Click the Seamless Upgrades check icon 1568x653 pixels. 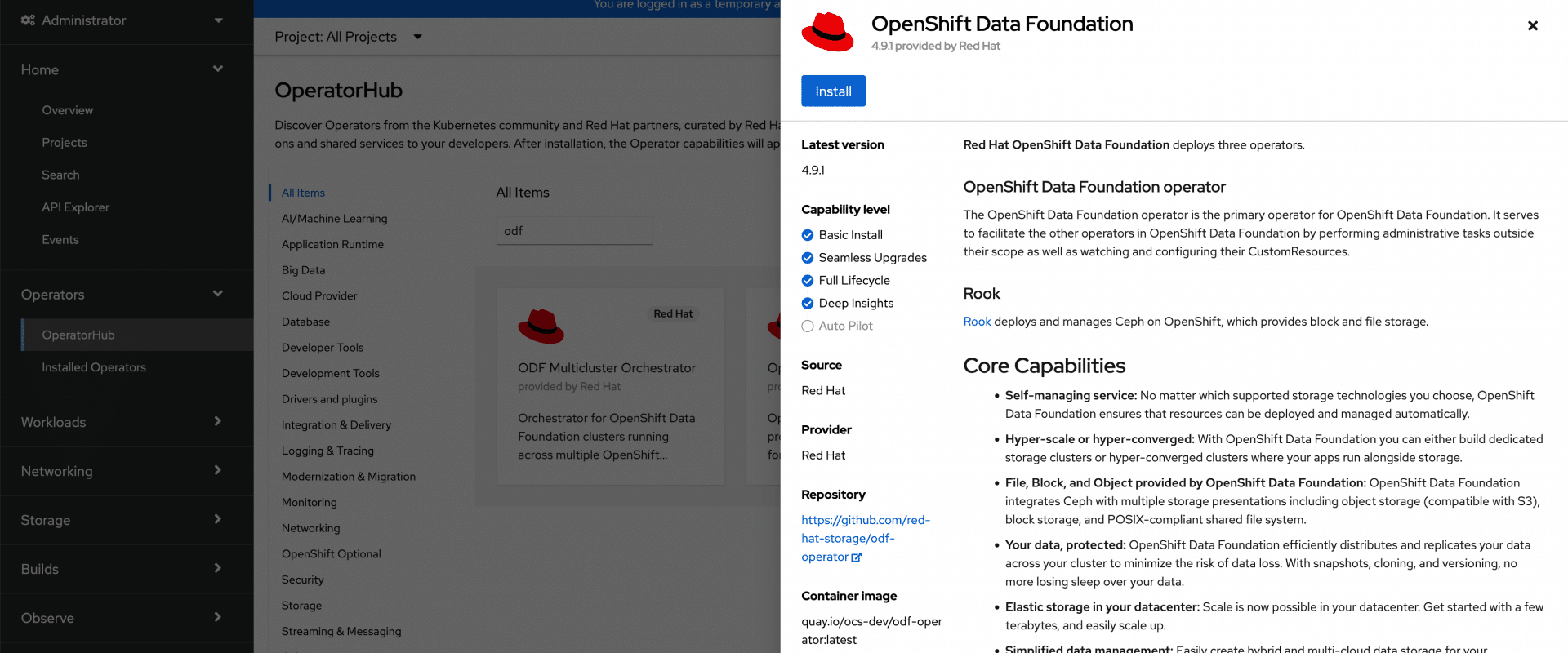[x=808, y=258]
